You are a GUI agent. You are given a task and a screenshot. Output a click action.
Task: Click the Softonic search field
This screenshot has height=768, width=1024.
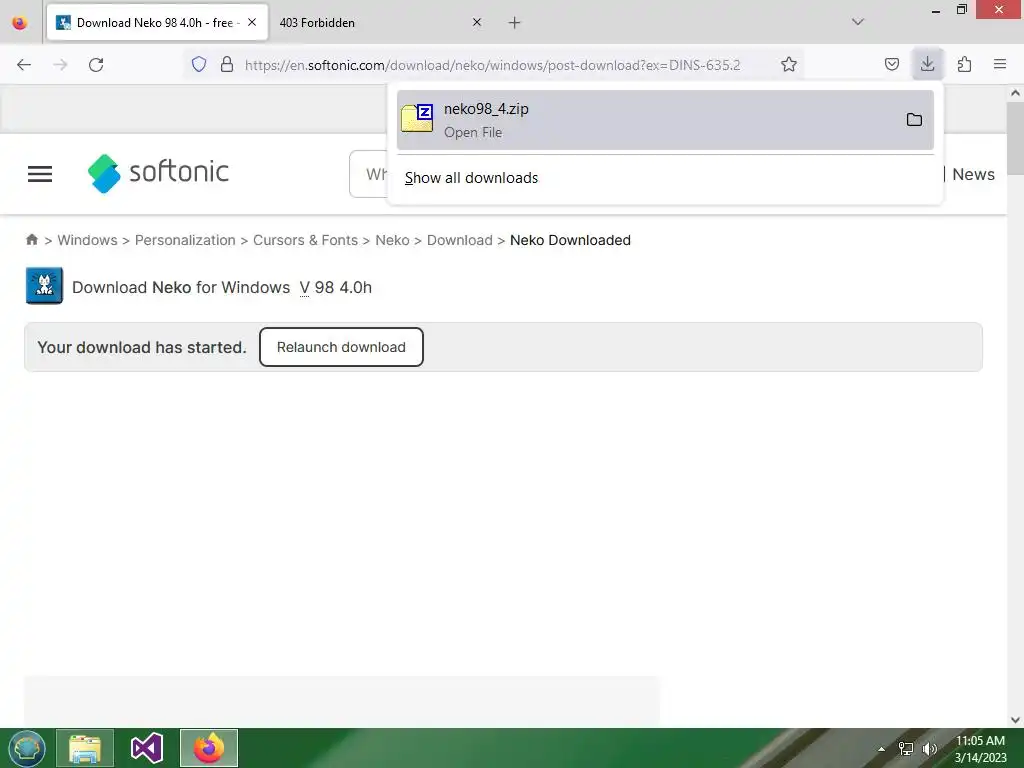pyautogui.click(x=369, y=174)
